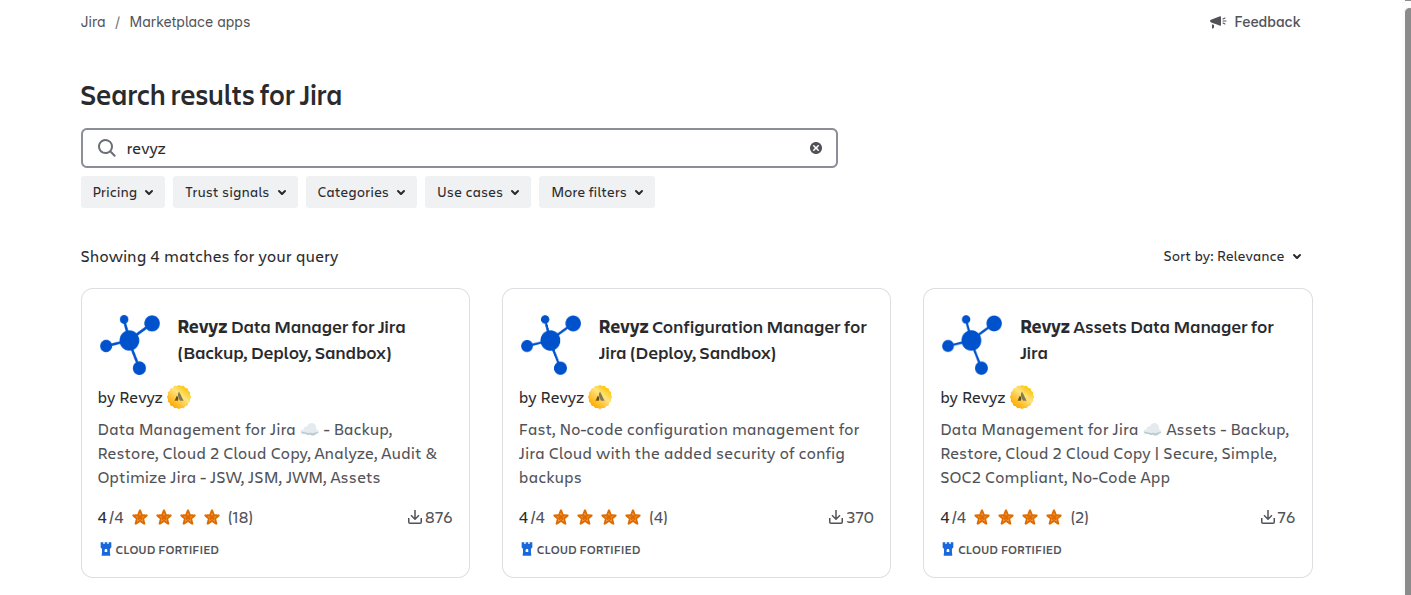Clear the search field with X icon
1411x595 pixels.
816,148
